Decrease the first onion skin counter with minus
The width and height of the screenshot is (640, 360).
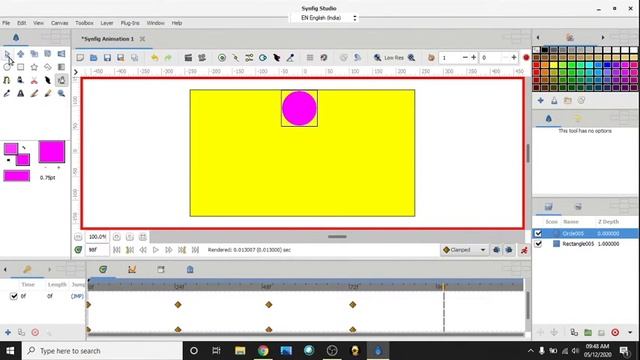[465, 58]
